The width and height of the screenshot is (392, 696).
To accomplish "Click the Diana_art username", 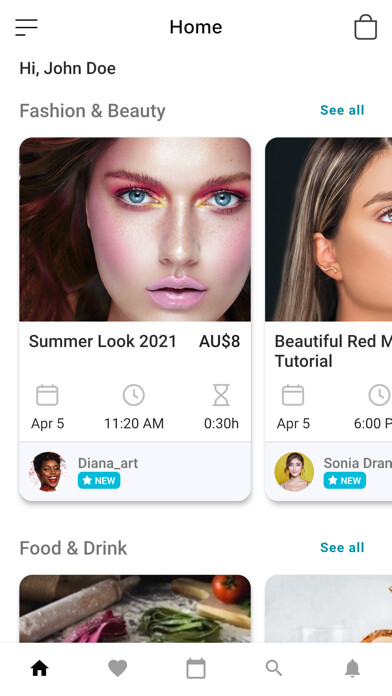I will point(108,463).
